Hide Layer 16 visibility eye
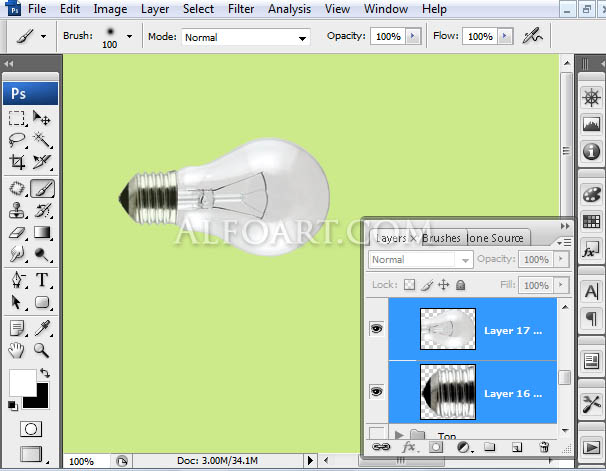Image resolution: width=606 pixels, height=471 pixels. pyautogui.click(x=377, y=391)
